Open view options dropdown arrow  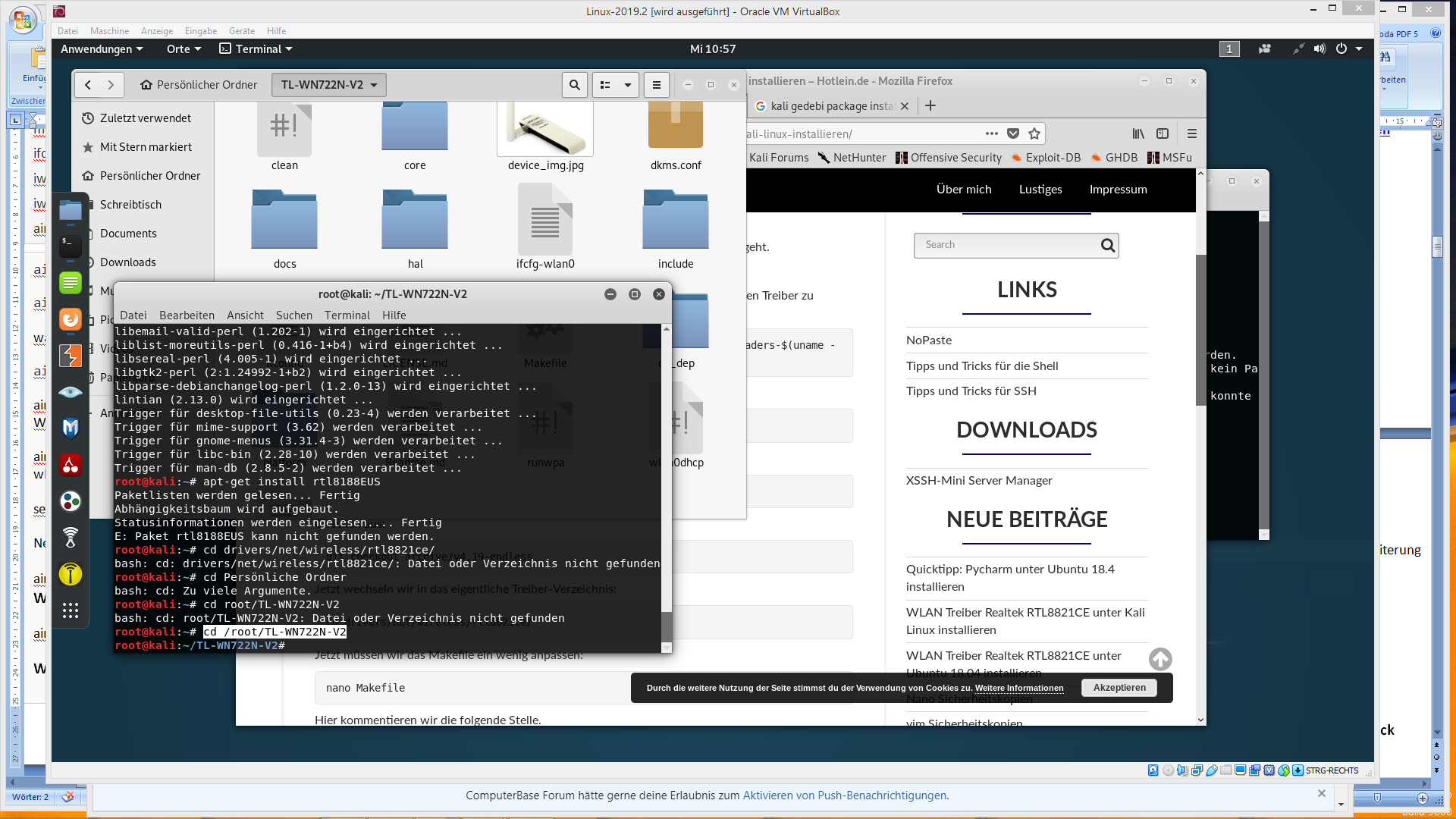click(628, 85)
